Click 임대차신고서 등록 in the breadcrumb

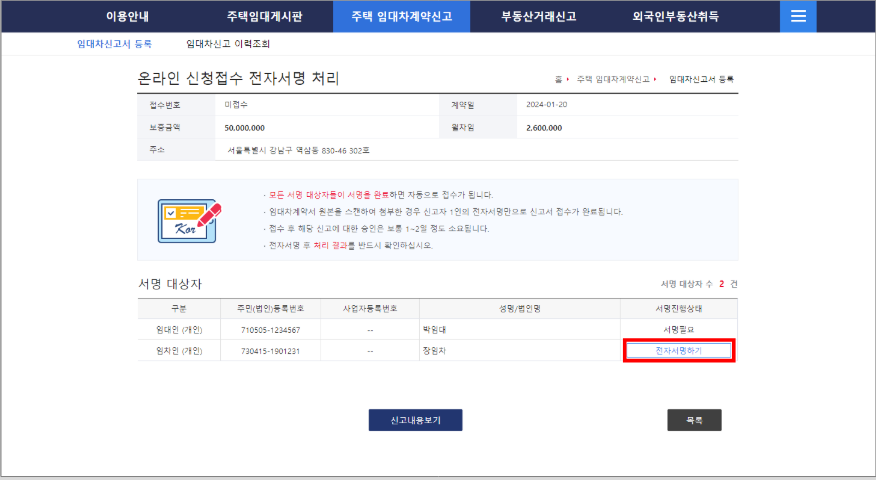pyautogui.click(x=701, y=79)
